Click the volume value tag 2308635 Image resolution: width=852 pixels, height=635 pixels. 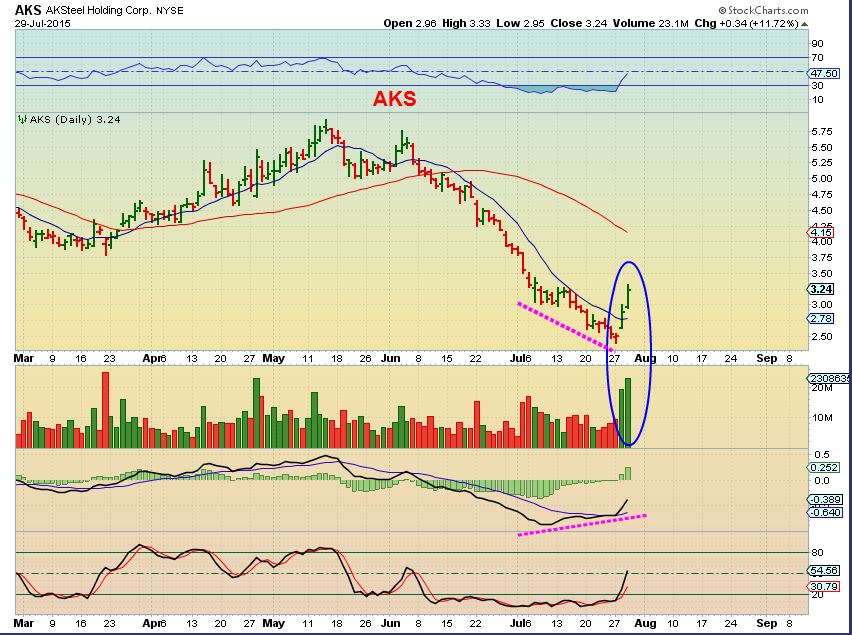829,379
